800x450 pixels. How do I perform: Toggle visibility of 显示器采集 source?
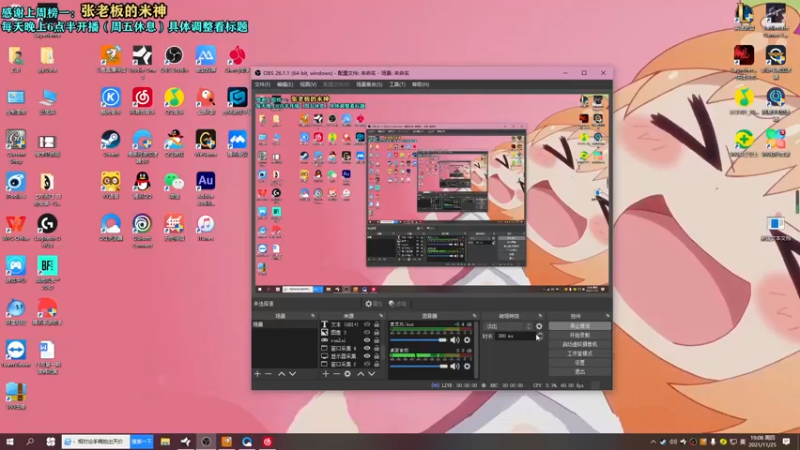367,356
